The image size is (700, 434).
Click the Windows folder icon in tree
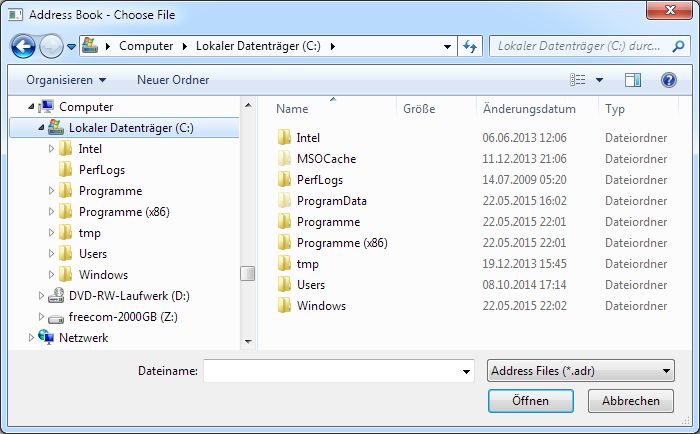click(x=65, y=274)
